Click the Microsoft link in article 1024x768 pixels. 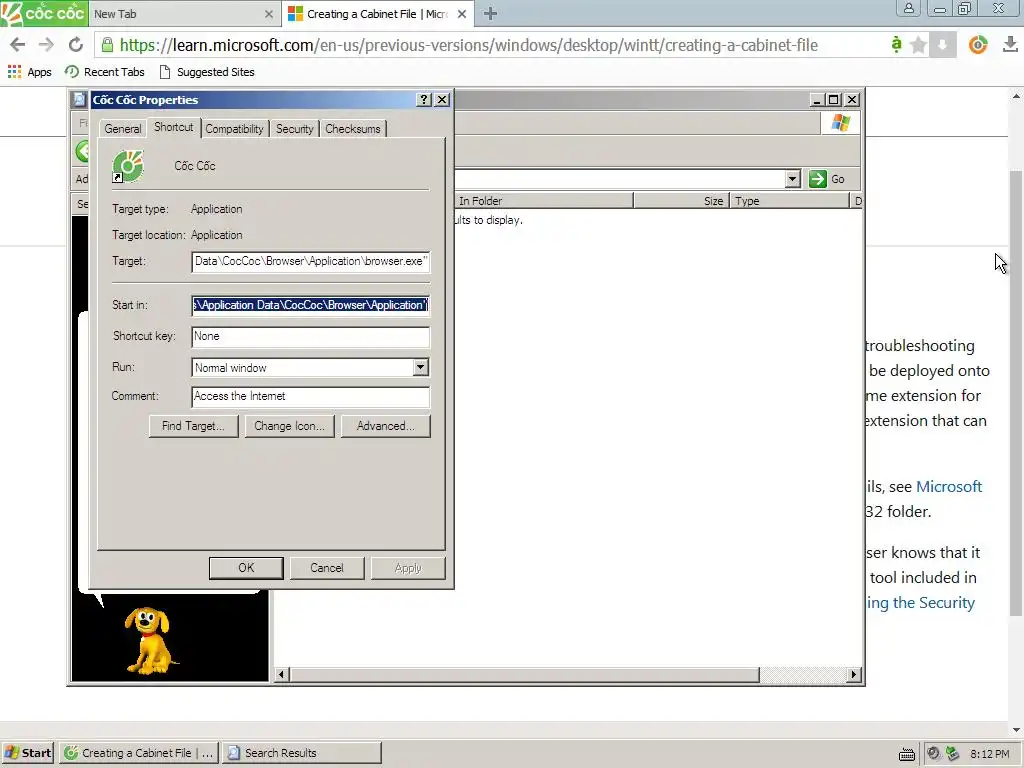click(x=949, y=487)
